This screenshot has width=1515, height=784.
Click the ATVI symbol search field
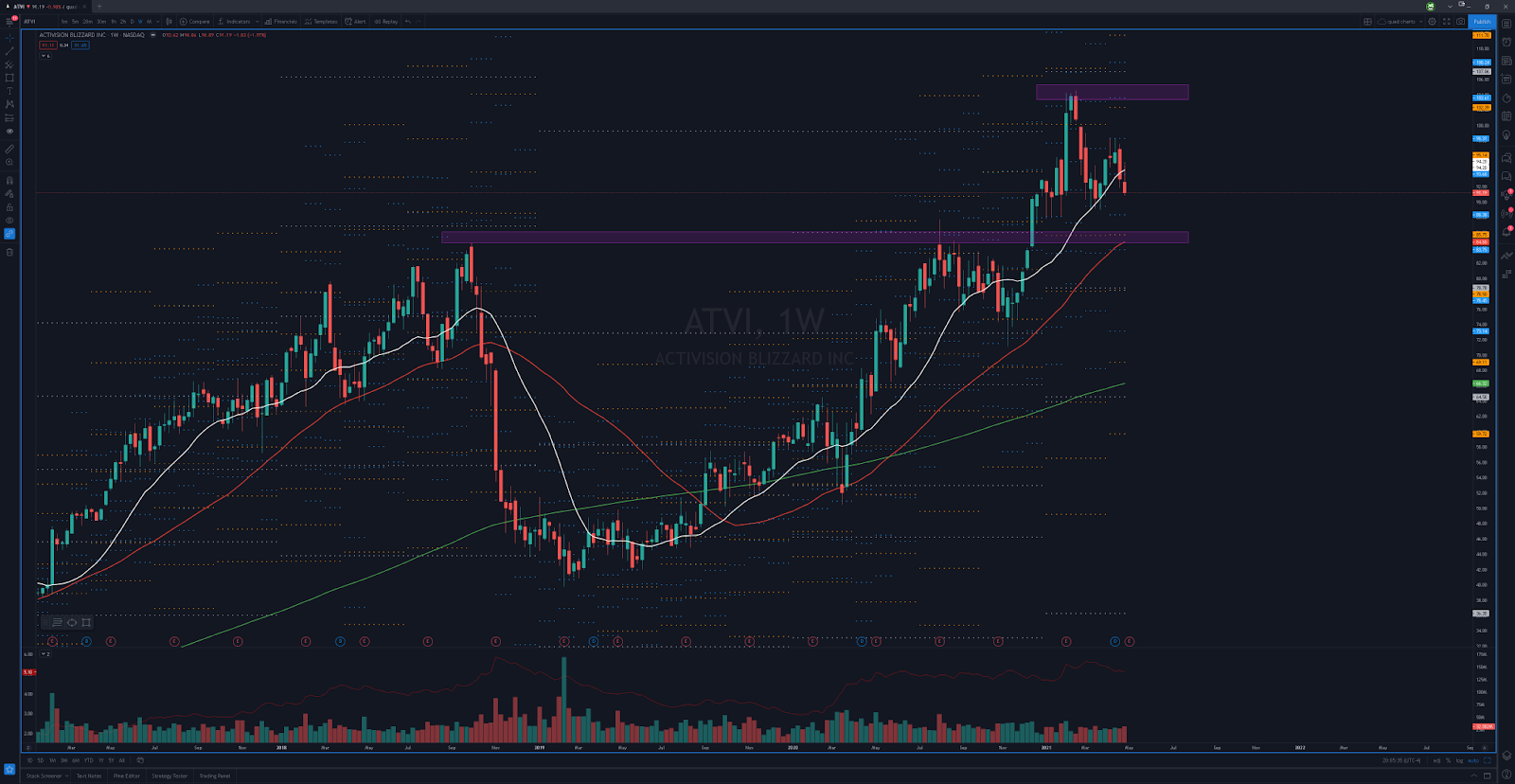click(38, 21)
